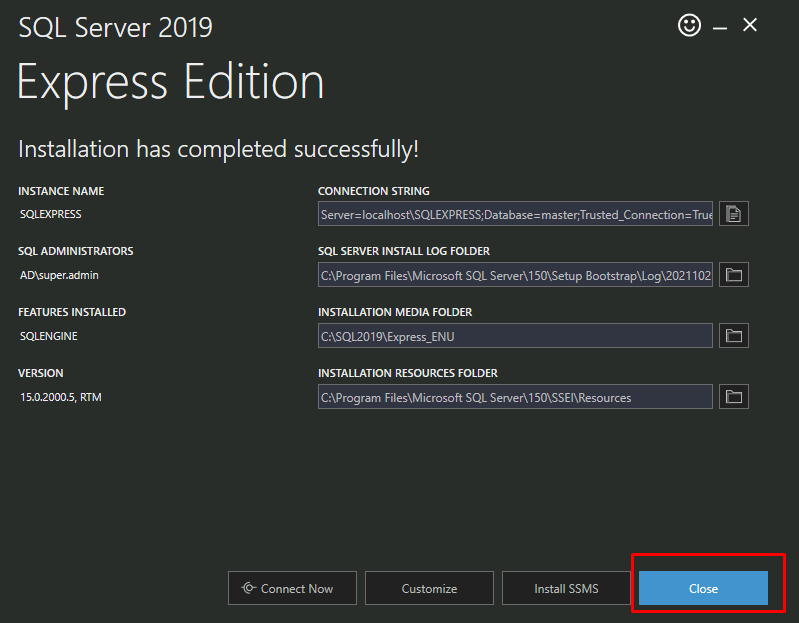This screenshot has width=799, height=623.
Task: Click the install log folder path field
Action: (515, 275)
